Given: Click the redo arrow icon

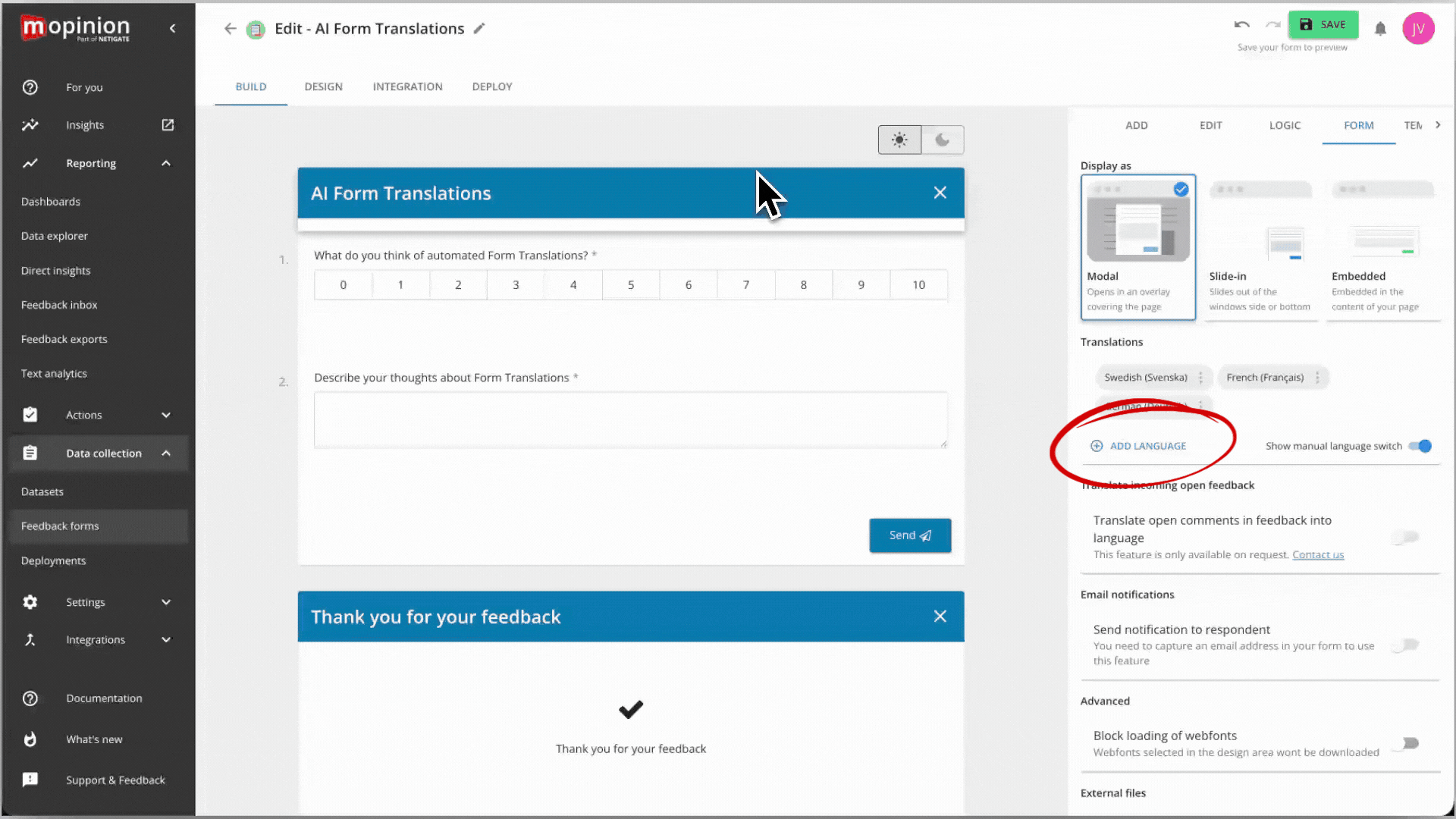Looking at the screenshot, I should point(1272,24).
